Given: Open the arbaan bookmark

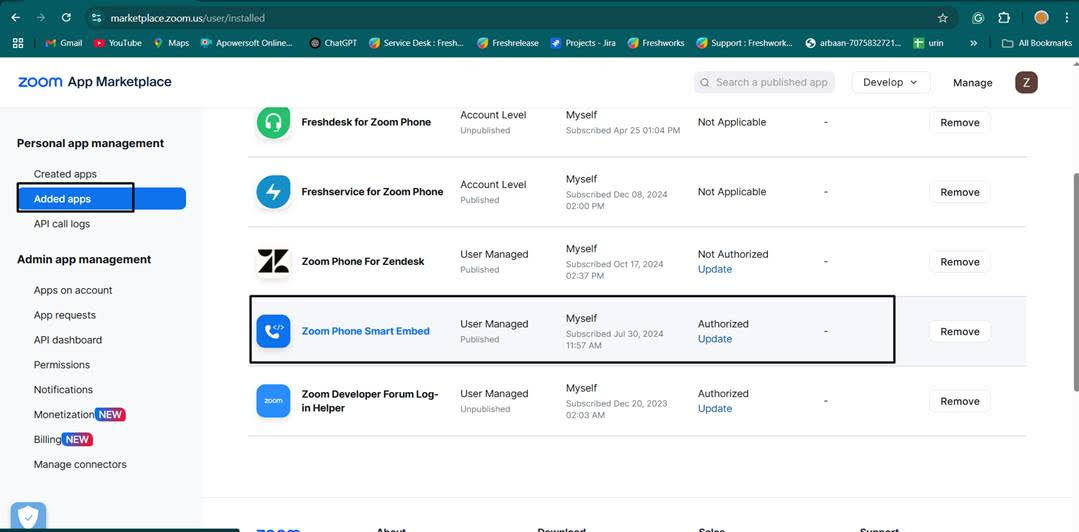Looking at the screenshot, I should point(853,43).
